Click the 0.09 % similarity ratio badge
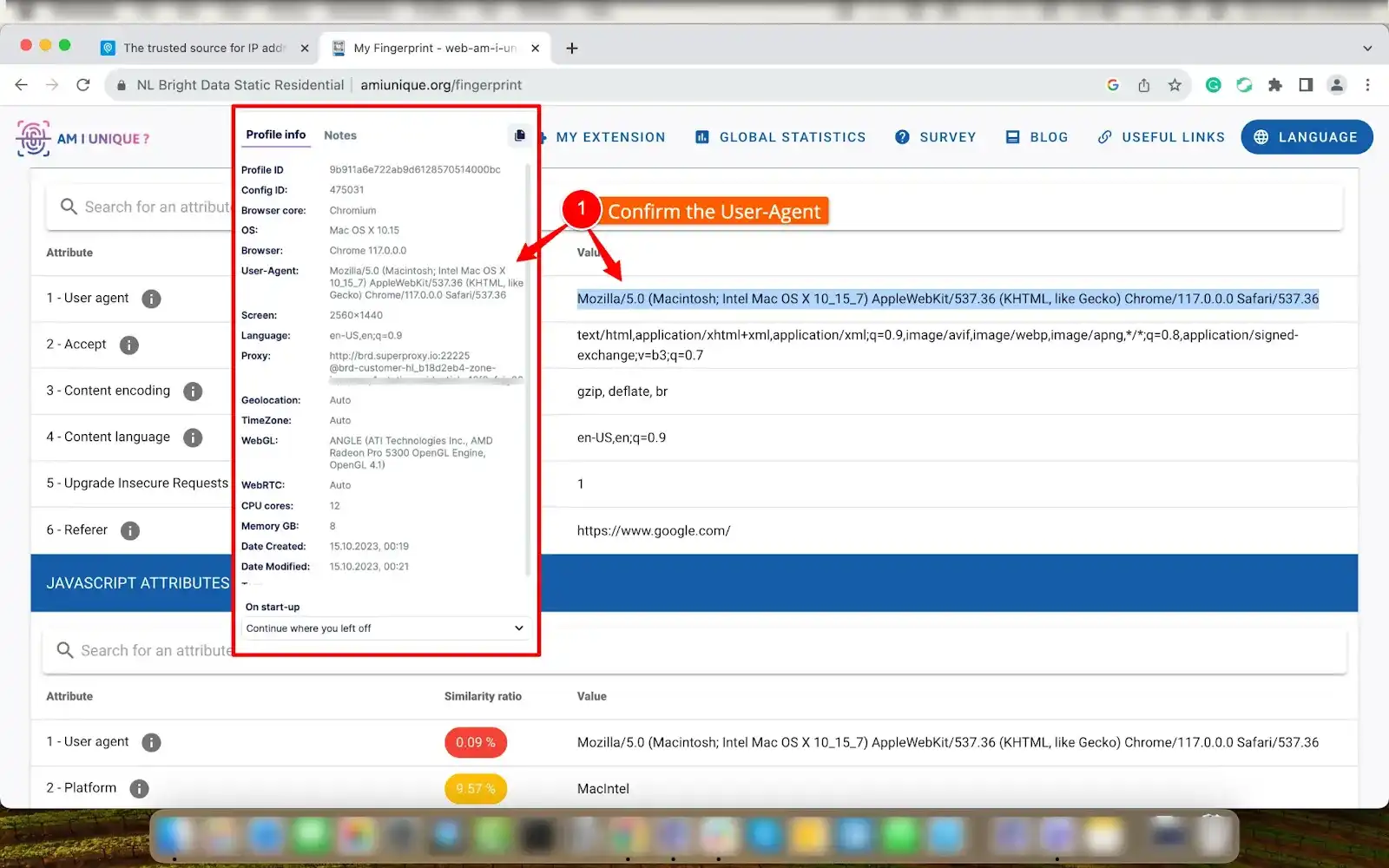The width and height of the screenshot is (1389, 868). (476, 742)
